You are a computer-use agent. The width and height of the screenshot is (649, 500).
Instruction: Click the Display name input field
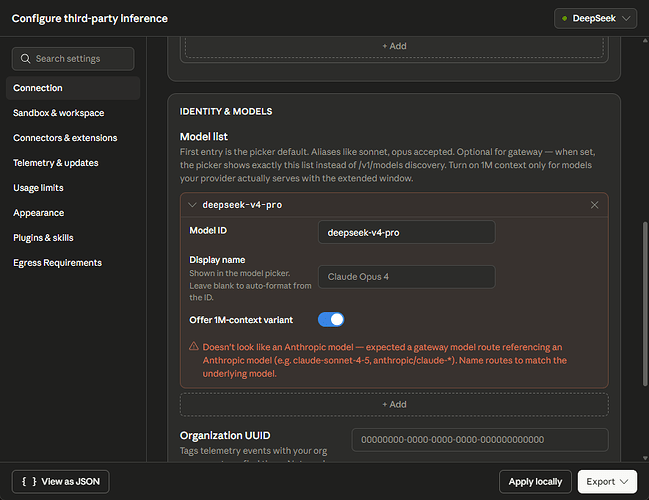click(406, 276)
